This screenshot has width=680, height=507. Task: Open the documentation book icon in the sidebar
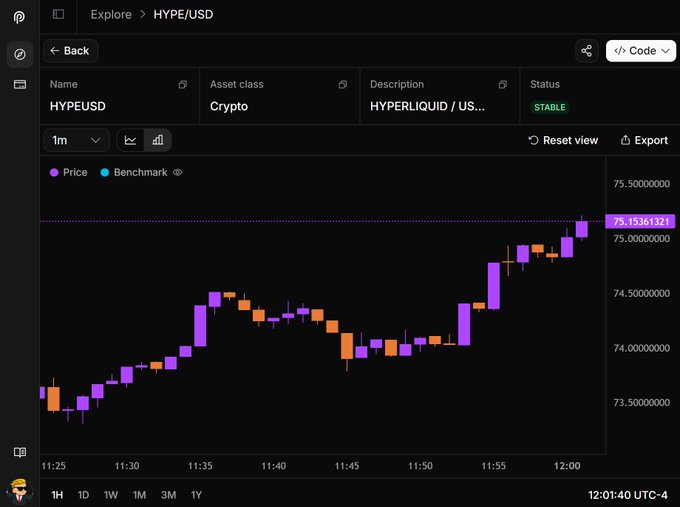[20, 452]
